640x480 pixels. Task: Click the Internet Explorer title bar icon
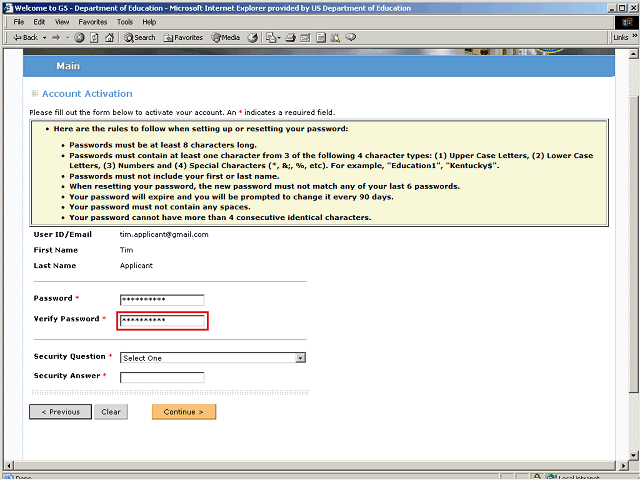coord(8,8)
